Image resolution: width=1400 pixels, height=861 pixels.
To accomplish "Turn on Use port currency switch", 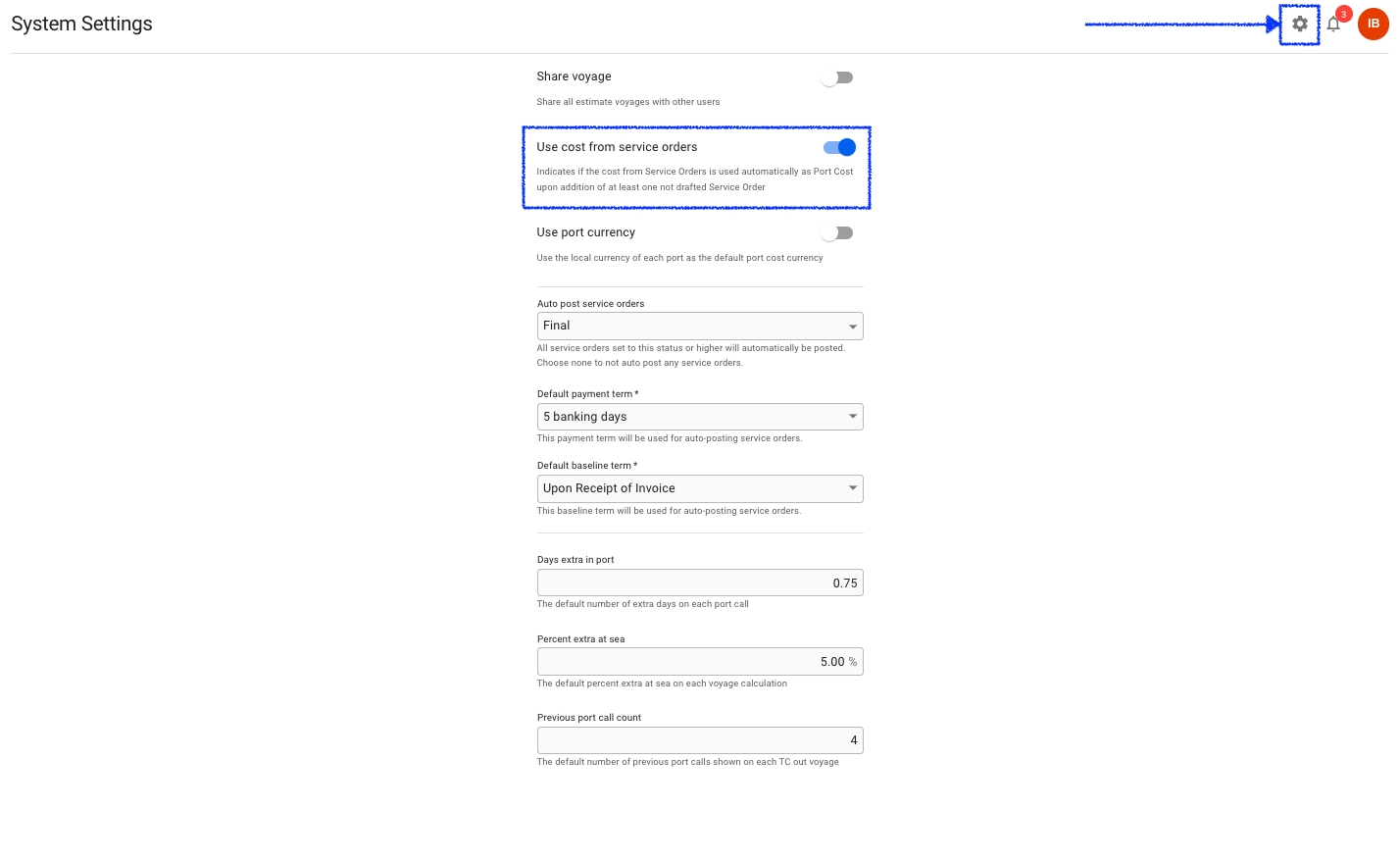I will point(837,233).
